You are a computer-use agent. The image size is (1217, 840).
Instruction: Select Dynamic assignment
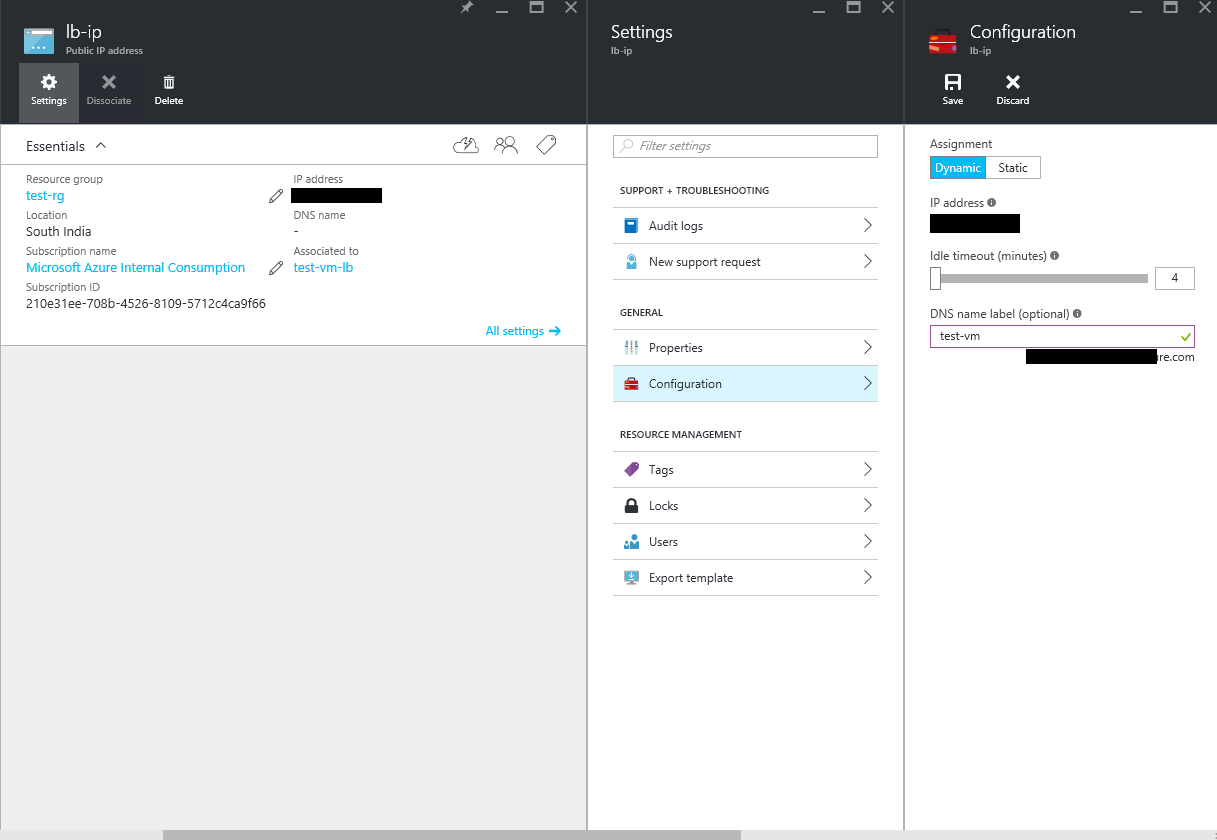958,168
